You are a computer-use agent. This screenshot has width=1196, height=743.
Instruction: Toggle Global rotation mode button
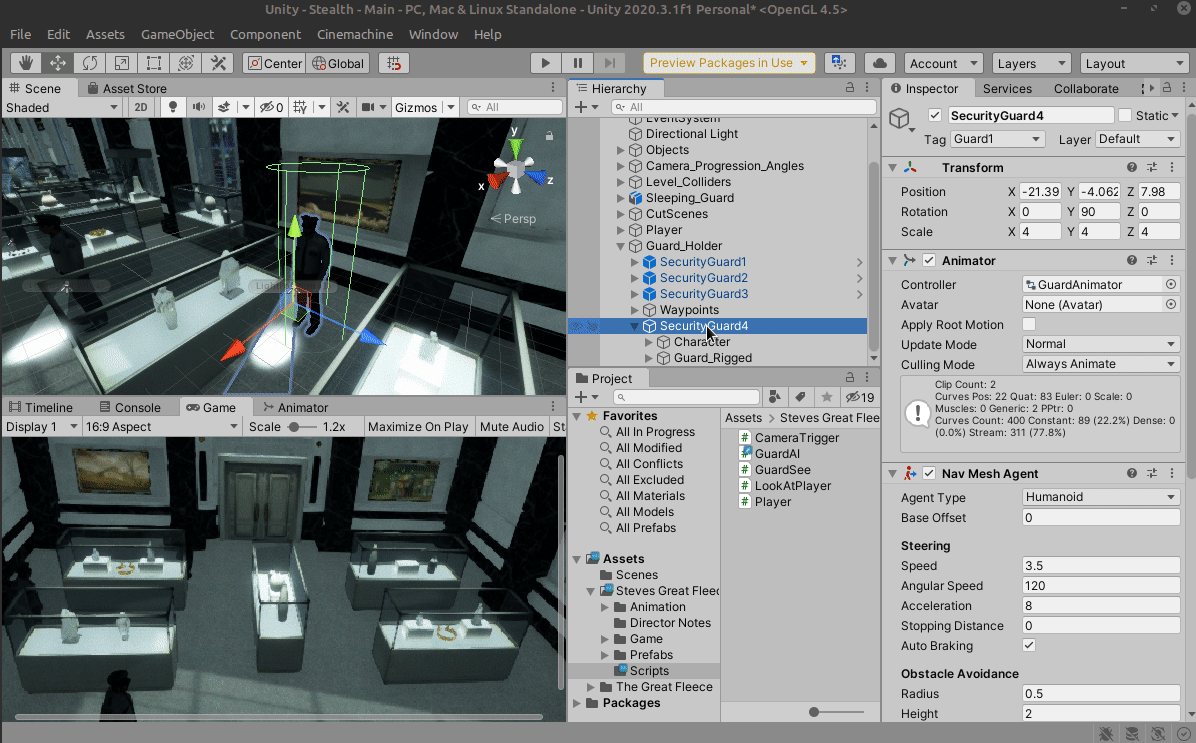pos(338,63)
